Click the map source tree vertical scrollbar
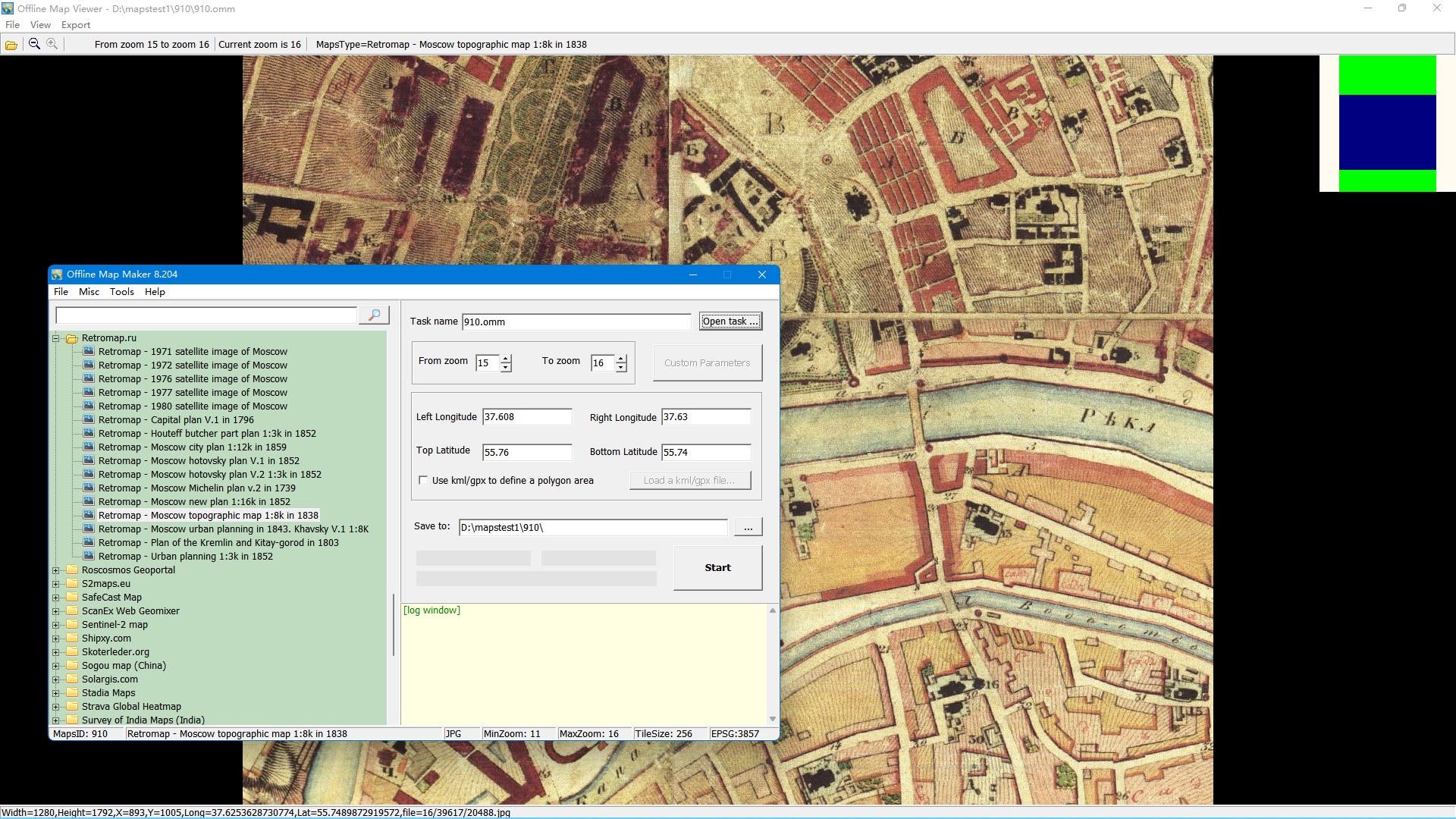Screen dimensions: 1456x819 pyautogui.click(x=393, y=626)
